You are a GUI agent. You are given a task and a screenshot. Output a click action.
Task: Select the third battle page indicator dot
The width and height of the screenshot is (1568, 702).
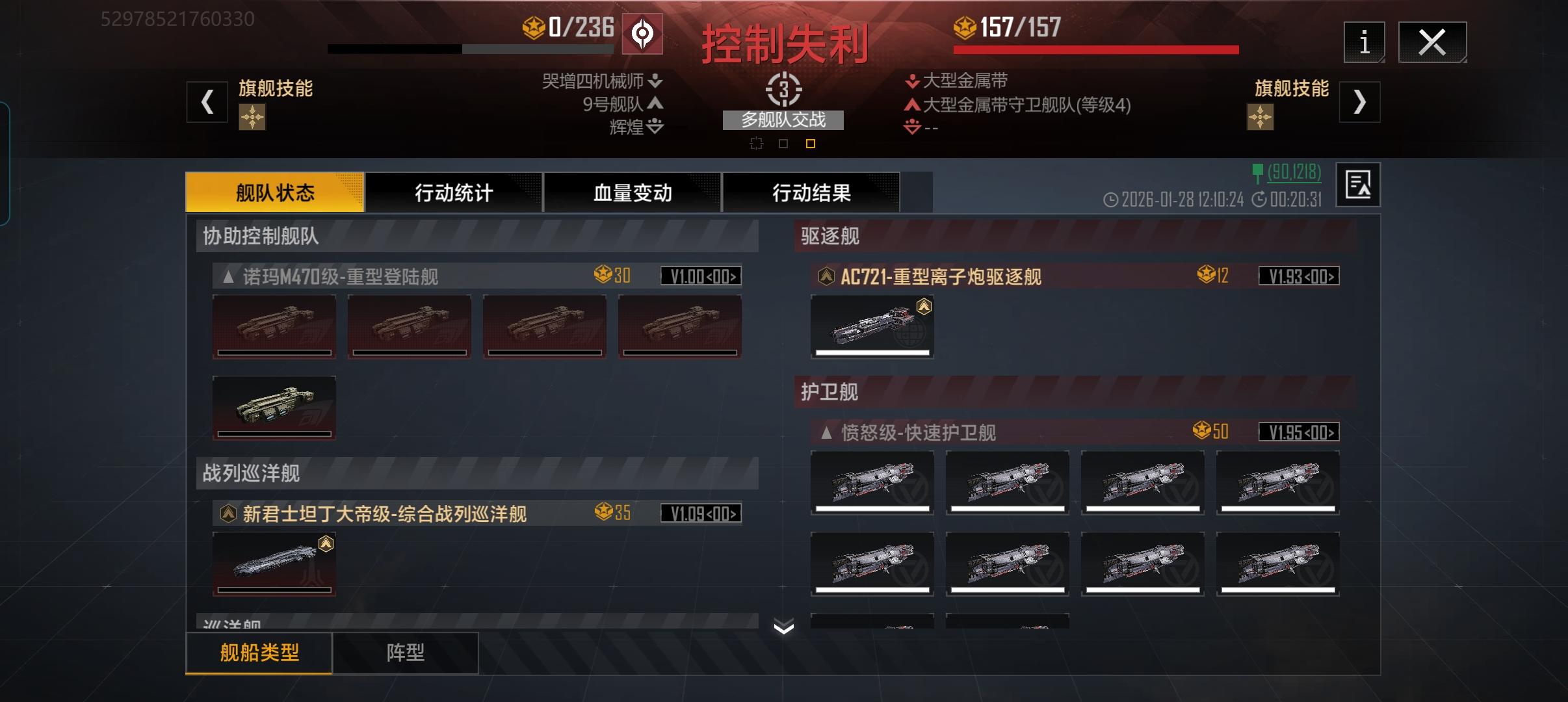[810, 144]
